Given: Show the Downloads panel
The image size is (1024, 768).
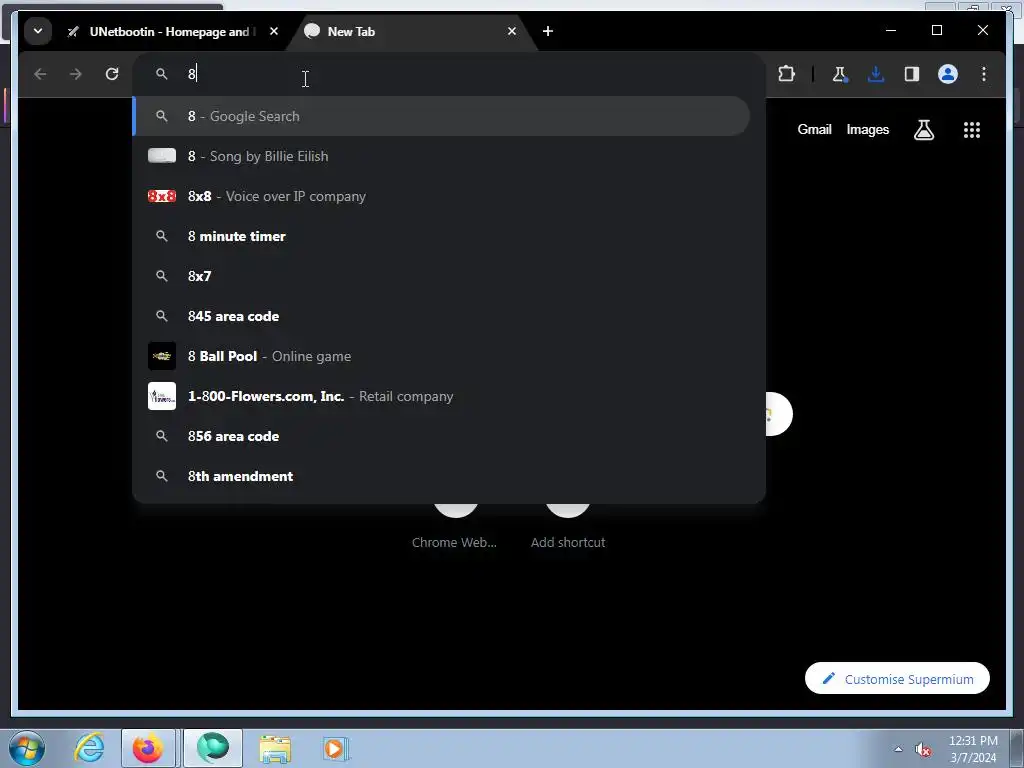Looking at the screenshot, I should point(876,74).
